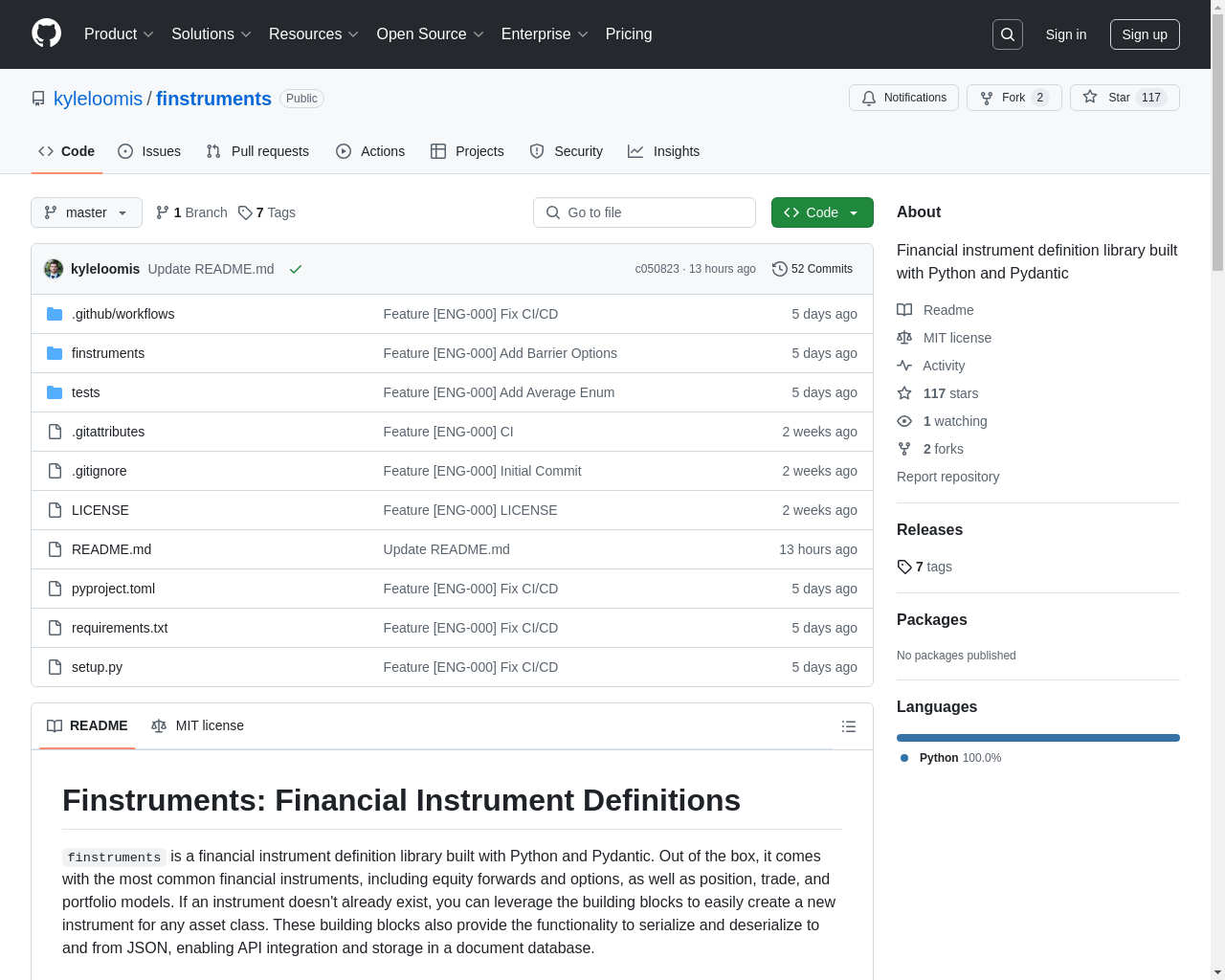
Task: Click the tag icon beside 7 Tags
Action: 245,212
